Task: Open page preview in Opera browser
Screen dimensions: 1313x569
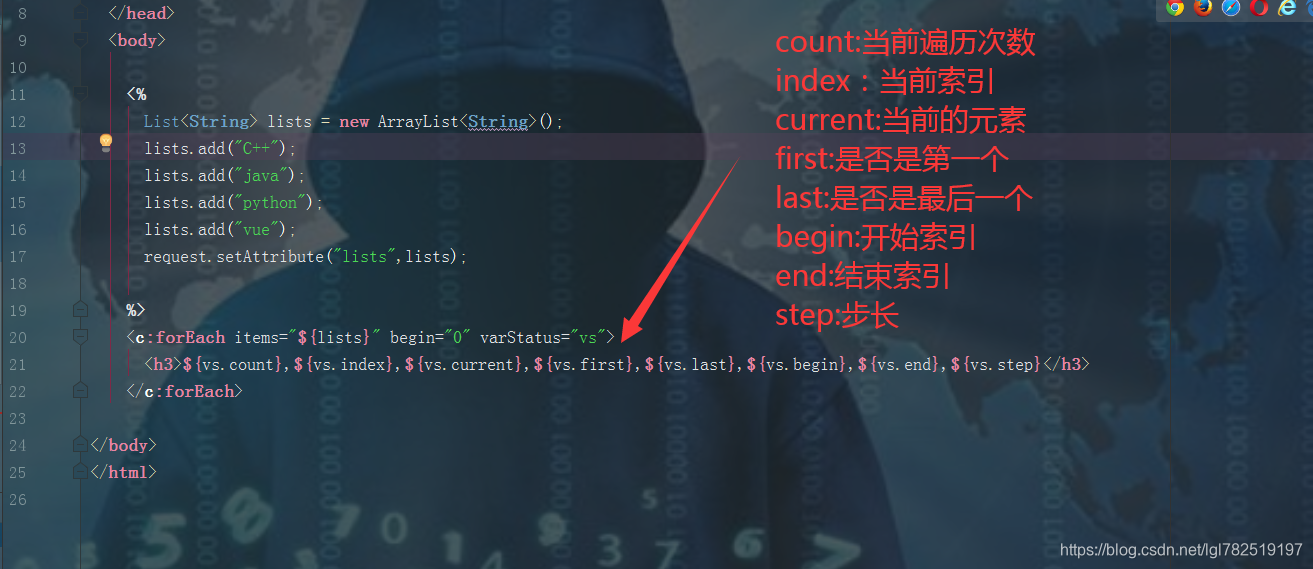Action: pos(1259,8)
